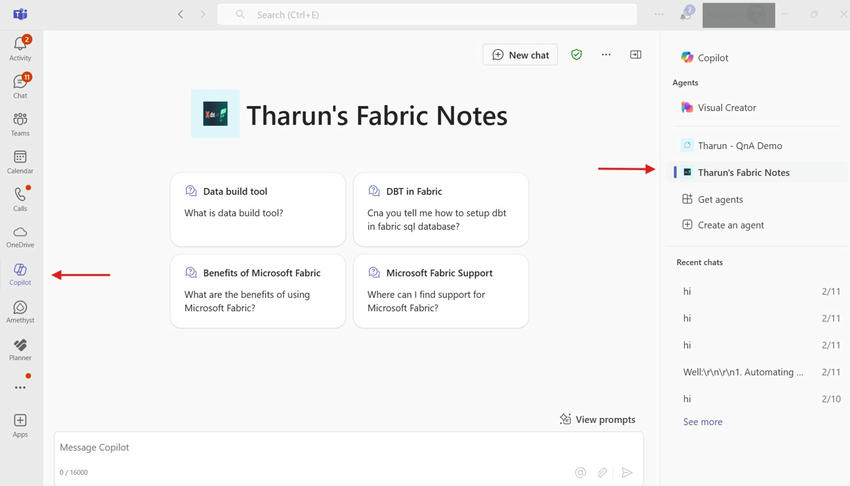Select the DBT in Fabric prompt card

click(x=441, y=210)
